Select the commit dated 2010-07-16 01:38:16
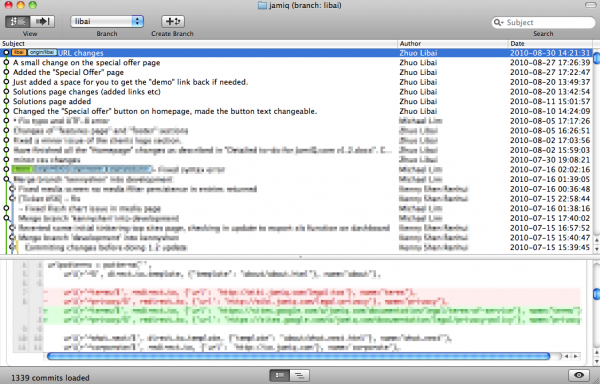The image size is (600, 384). coord(296,208)
